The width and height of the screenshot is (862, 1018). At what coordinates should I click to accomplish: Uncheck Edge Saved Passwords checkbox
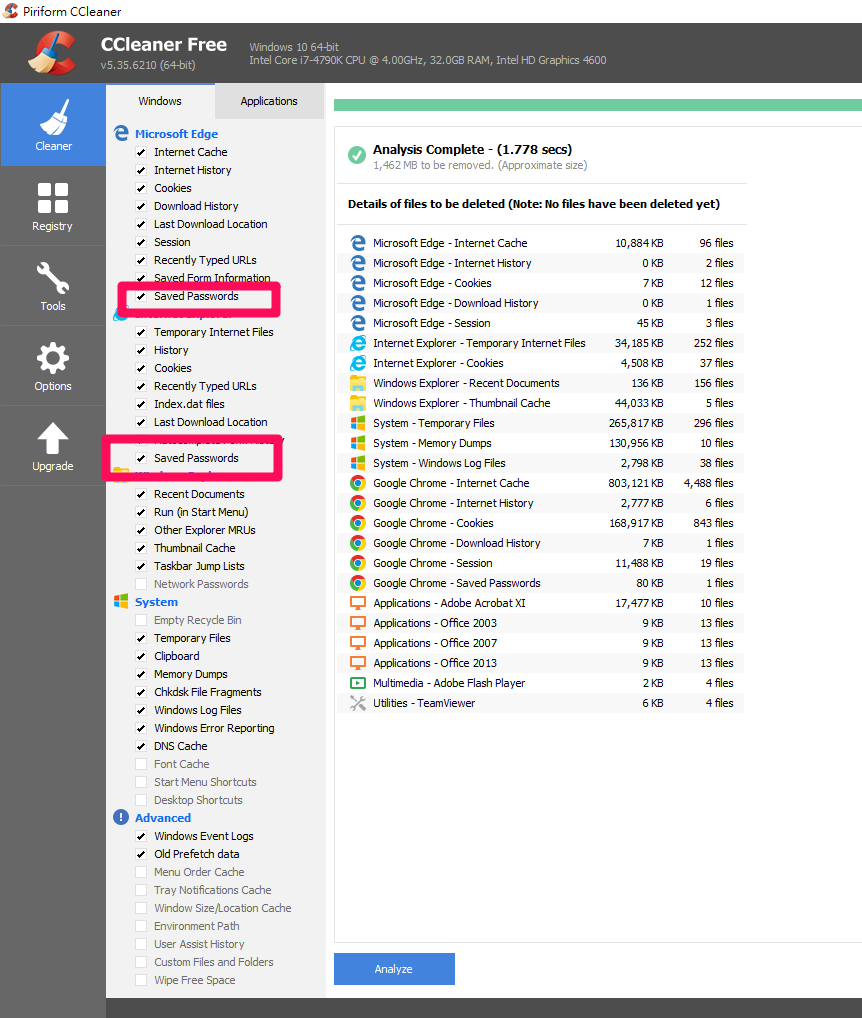tap(141, 296)
